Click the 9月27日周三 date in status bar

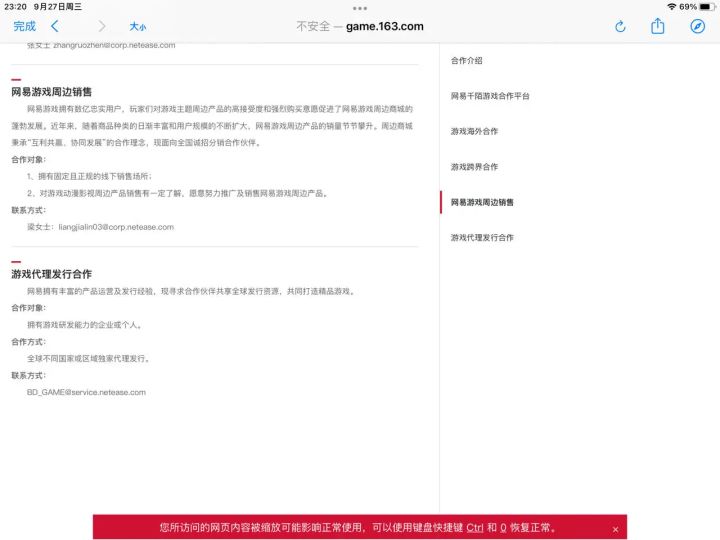(x=58, y=6)
